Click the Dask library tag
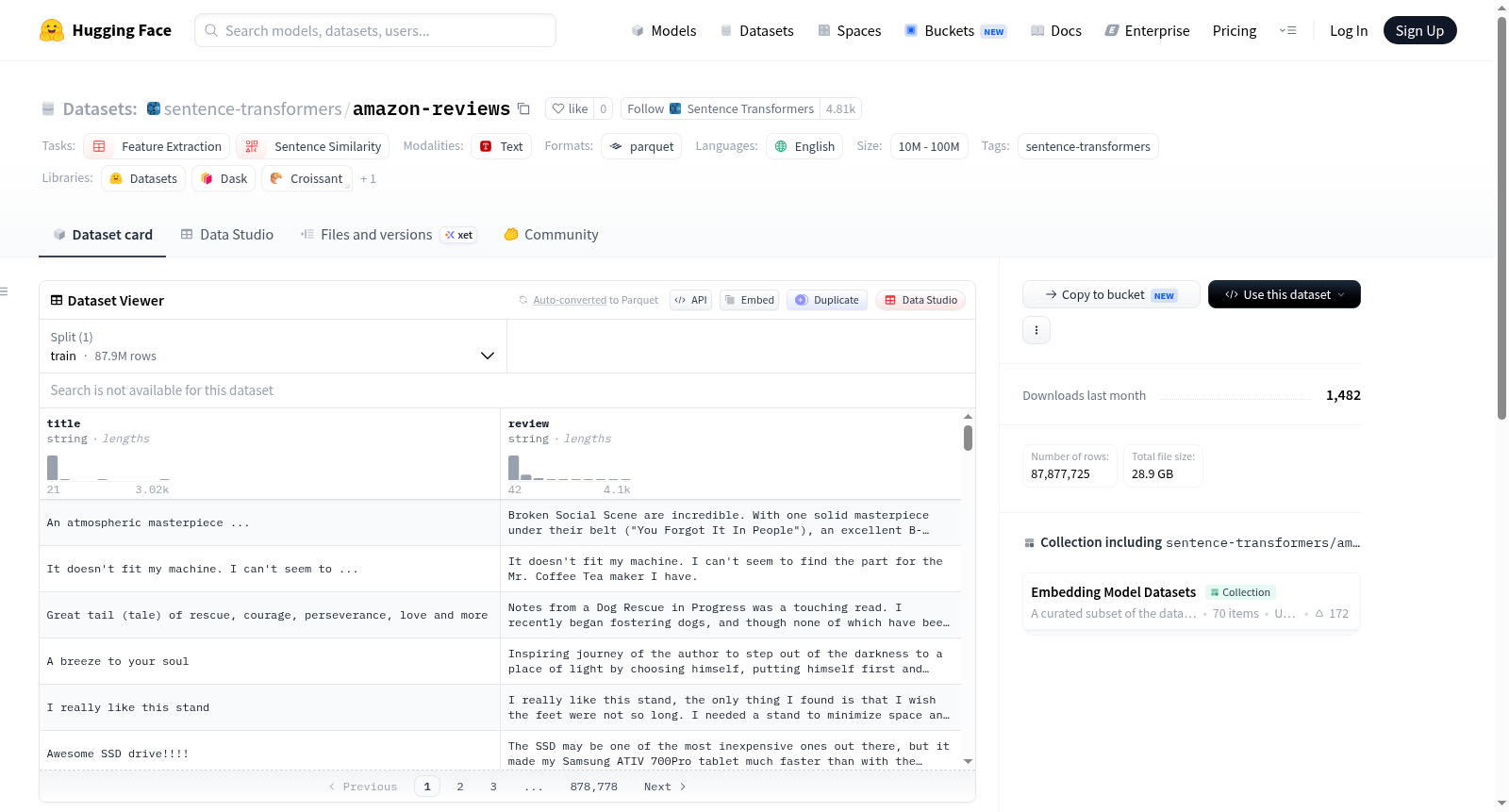 [224, 178]
